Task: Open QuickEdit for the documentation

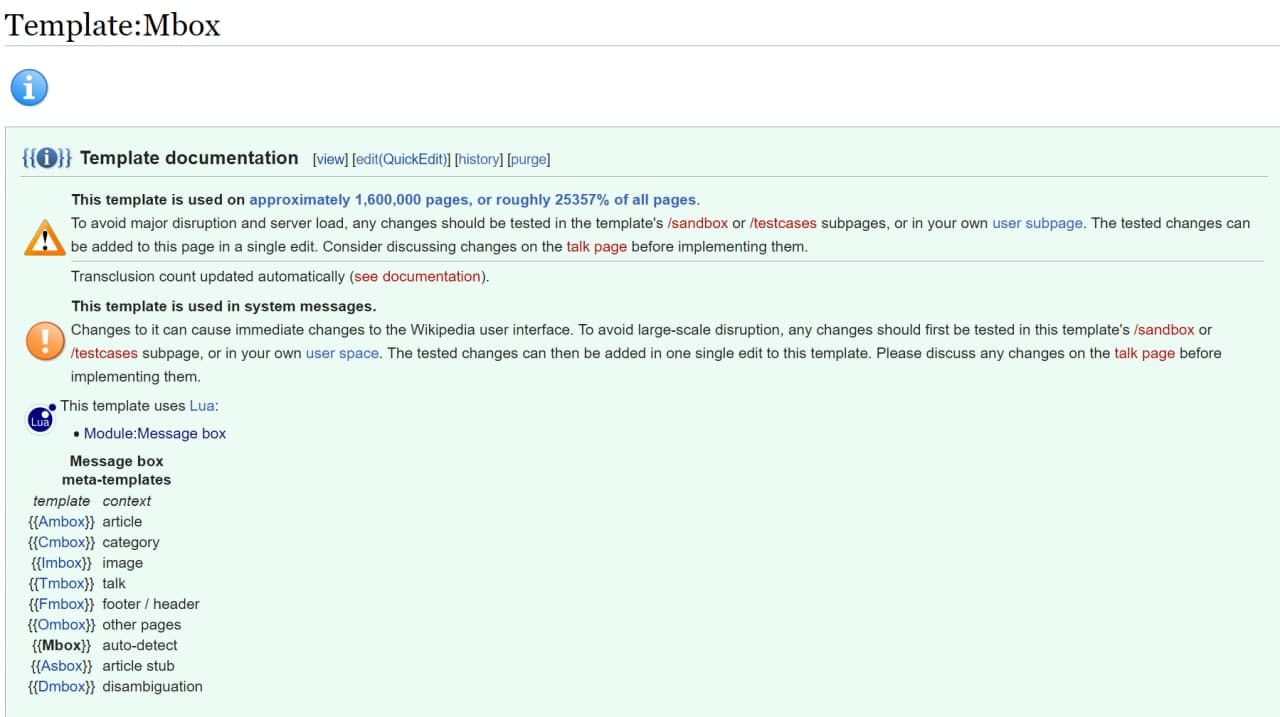Action: tap(414, 159)
